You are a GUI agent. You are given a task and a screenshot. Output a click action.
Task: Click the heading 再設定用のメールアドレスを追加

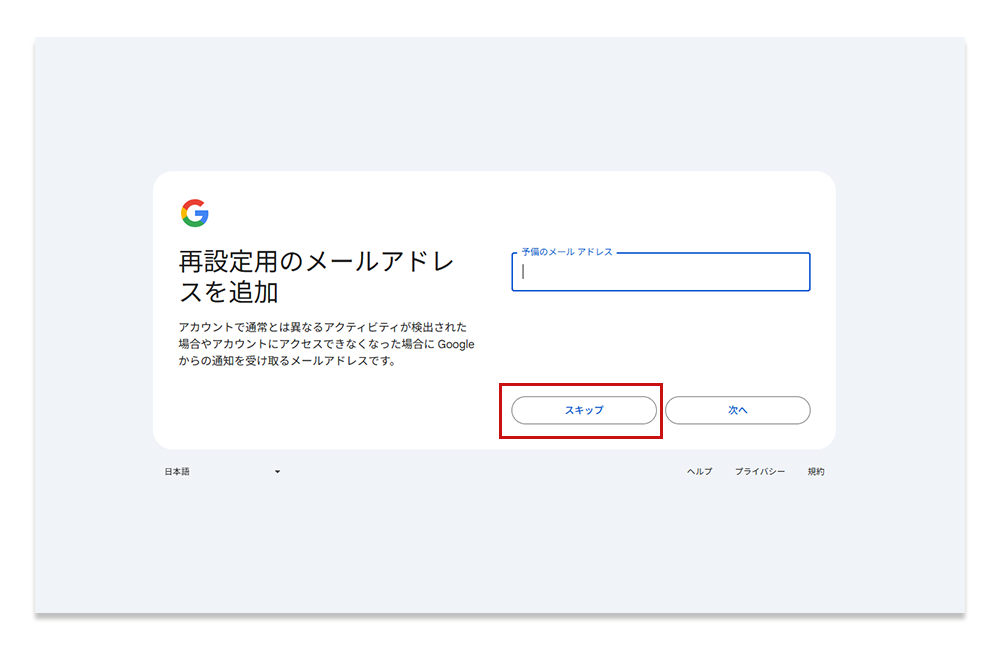(317, 277)
